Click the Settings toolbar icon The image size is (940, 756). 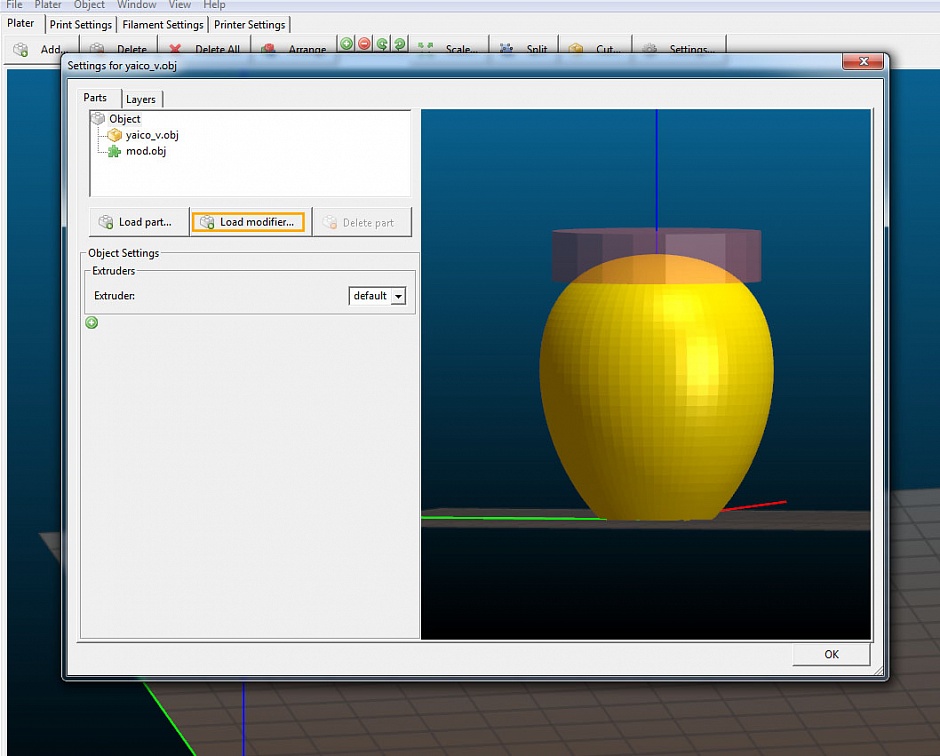coord(679,48)
